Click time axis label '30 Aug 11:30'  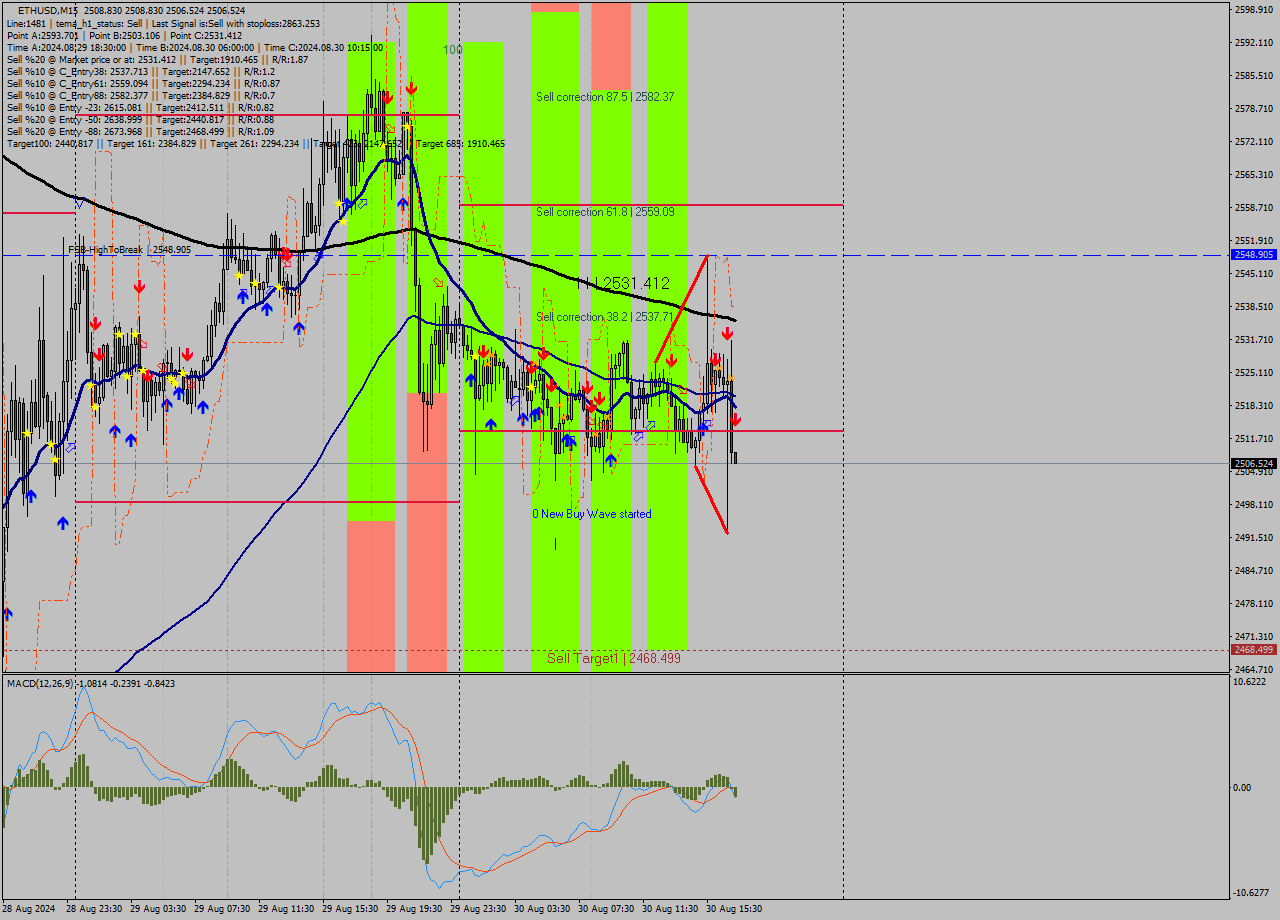[670, 909]
